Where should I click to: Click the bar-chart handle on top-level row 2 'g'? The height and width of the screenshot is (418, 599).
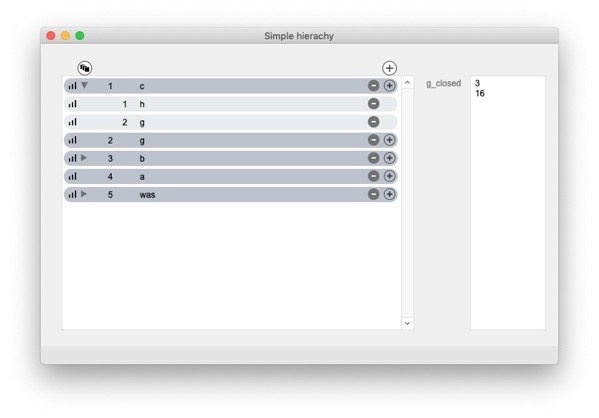73,140
